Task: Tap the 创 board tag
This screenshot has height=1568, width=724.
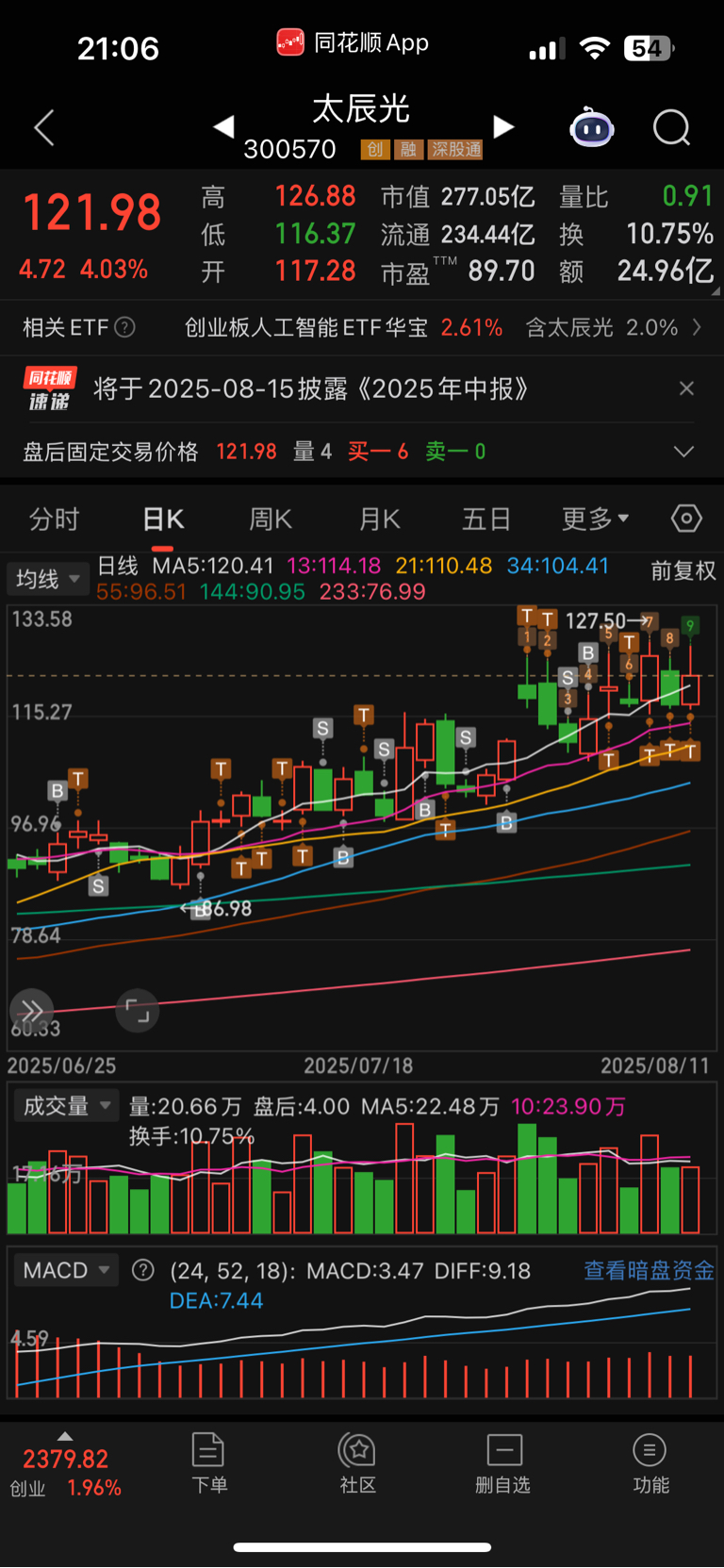Action: pyautogui.click(x=375, y=149)
